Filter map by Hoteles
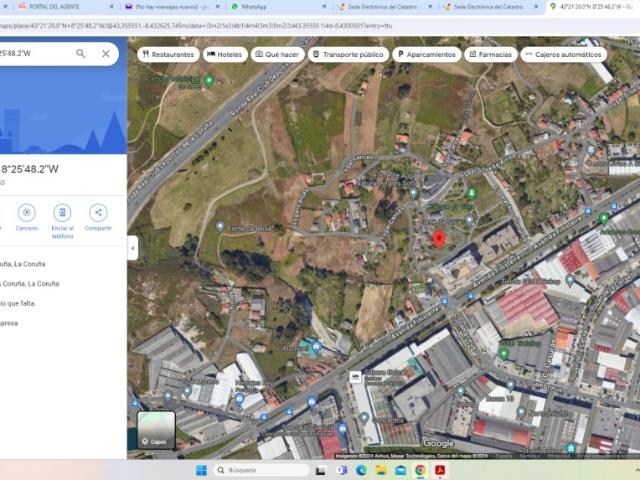Image resolution: width=640 pixels, height=480 pixels. [225, 55]
